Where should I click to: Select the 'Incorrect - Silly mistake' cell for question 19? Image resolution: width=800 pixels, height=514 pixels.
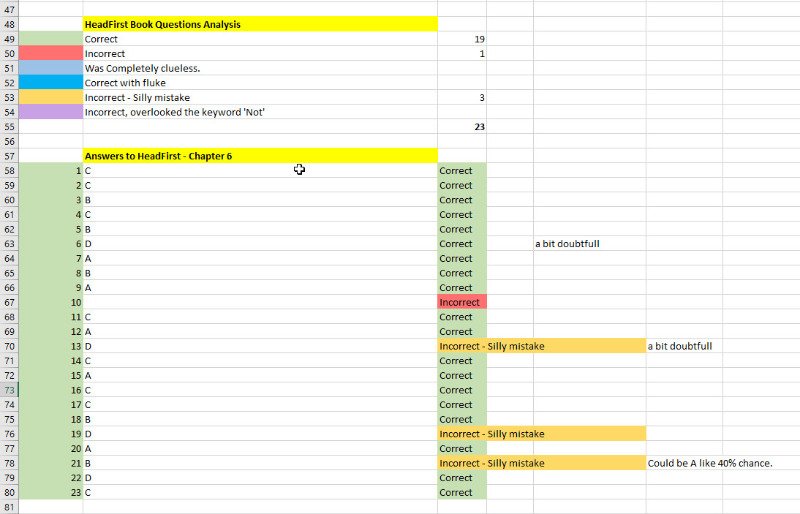(541, 434)
